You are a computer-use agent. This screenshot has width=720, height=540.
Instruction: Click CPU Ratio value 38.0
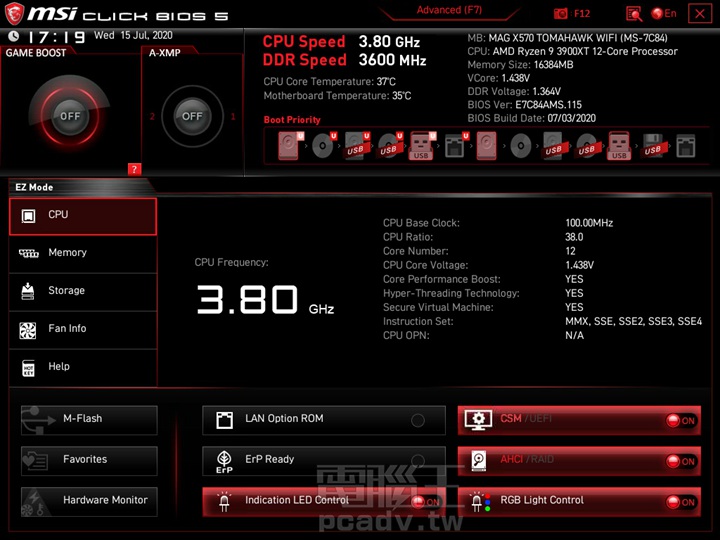574,237
